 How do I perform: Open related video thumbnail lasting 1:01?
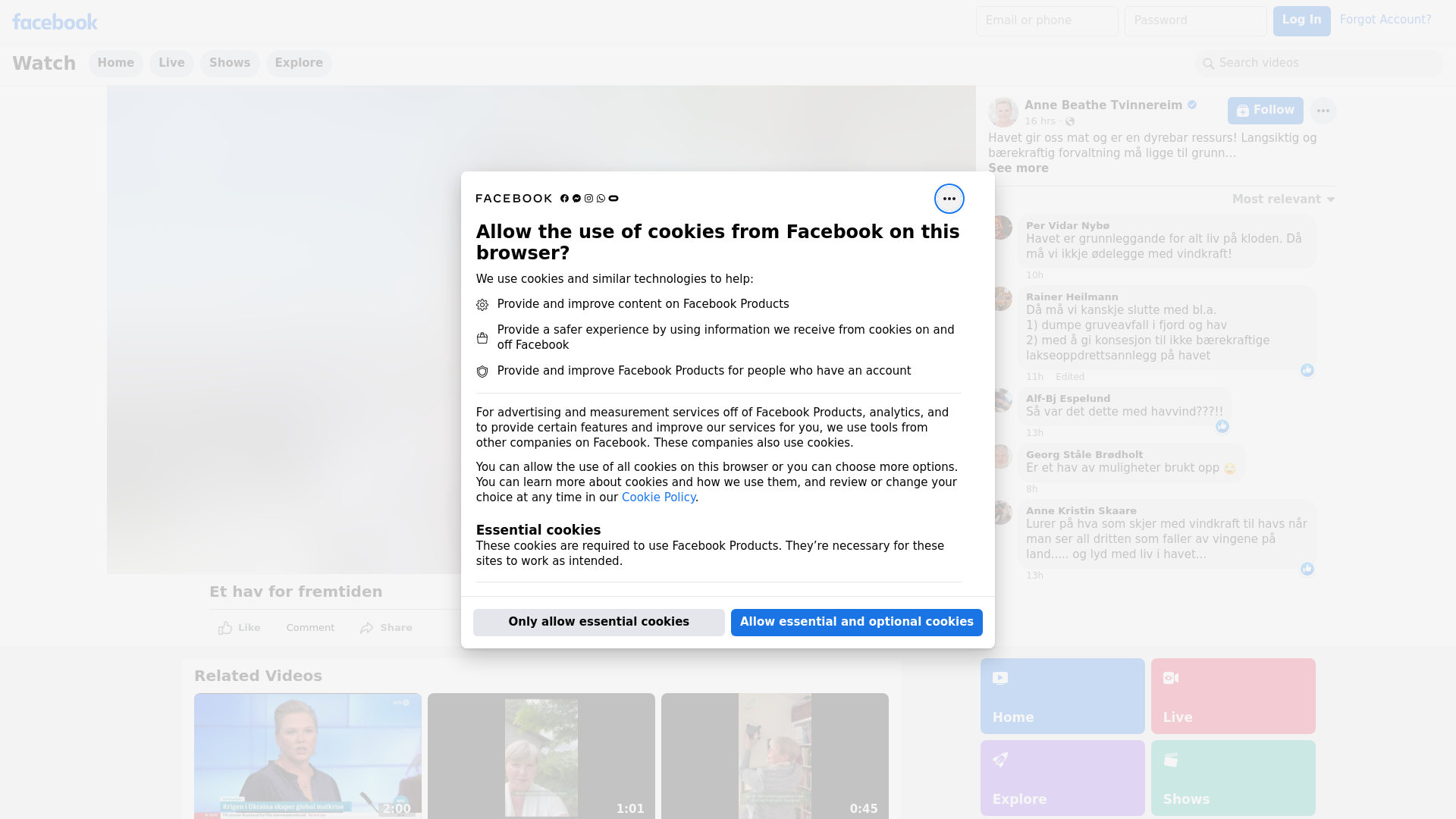pos(541,755)
